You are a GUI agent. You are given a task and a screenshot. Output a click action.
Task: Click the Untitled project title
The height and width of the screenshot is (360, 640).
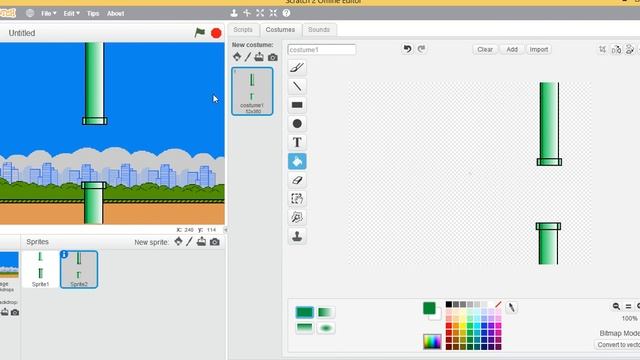[x=22, y=33]
